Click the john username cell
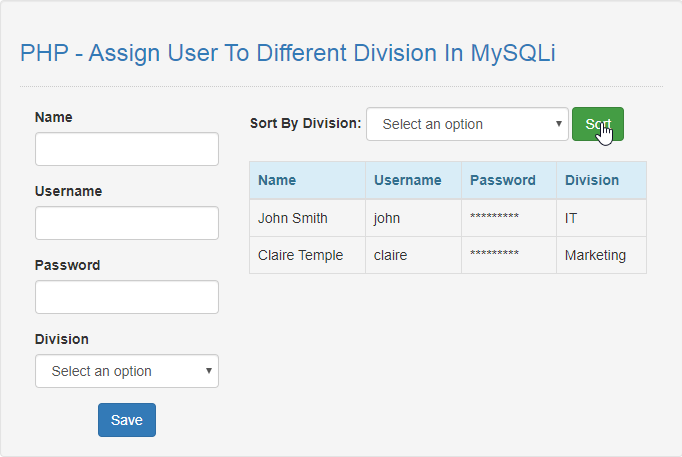 coord(413,218)
